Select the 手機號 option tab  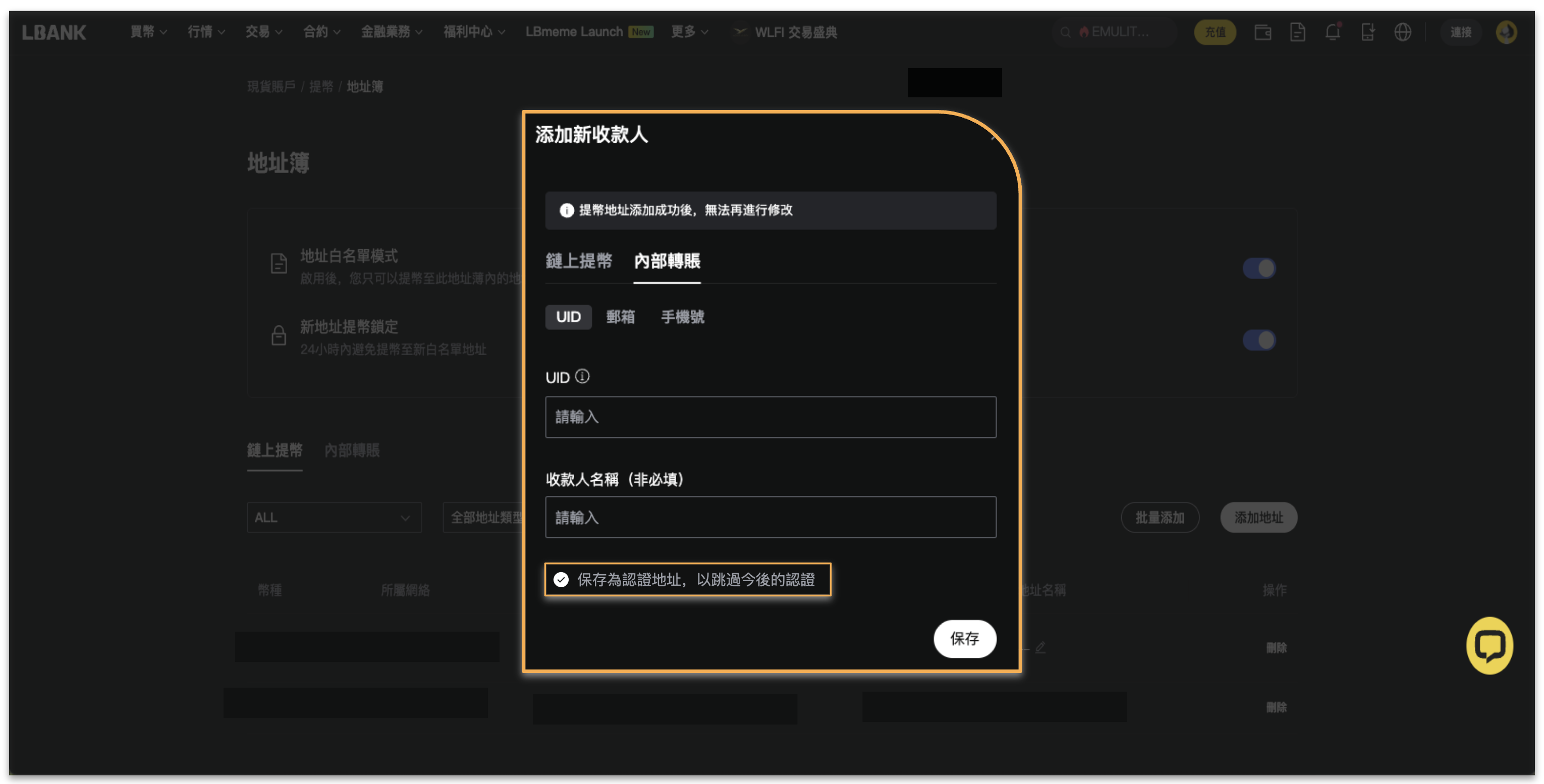pos(682,316)
